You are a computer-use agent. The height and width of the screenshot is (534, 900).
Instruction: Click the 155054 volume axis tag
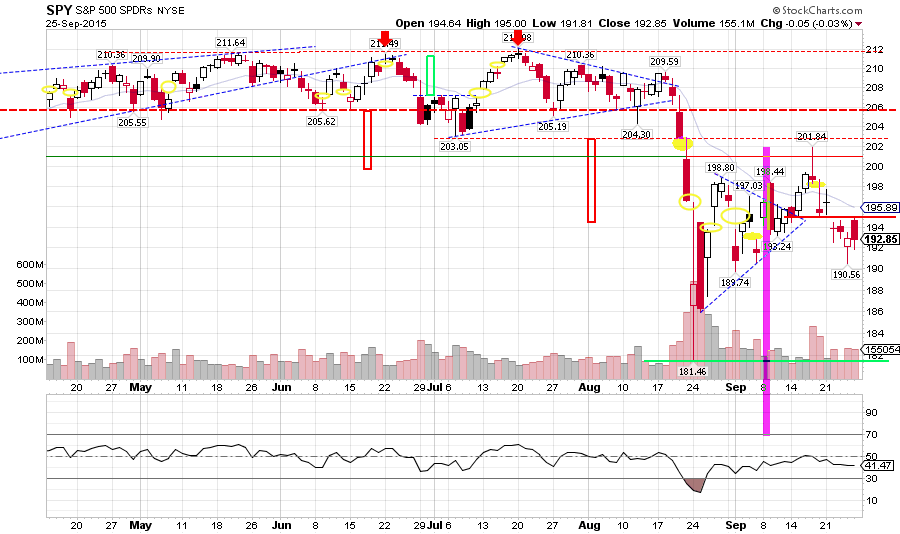pyautogui.click(x=882, y=349)
